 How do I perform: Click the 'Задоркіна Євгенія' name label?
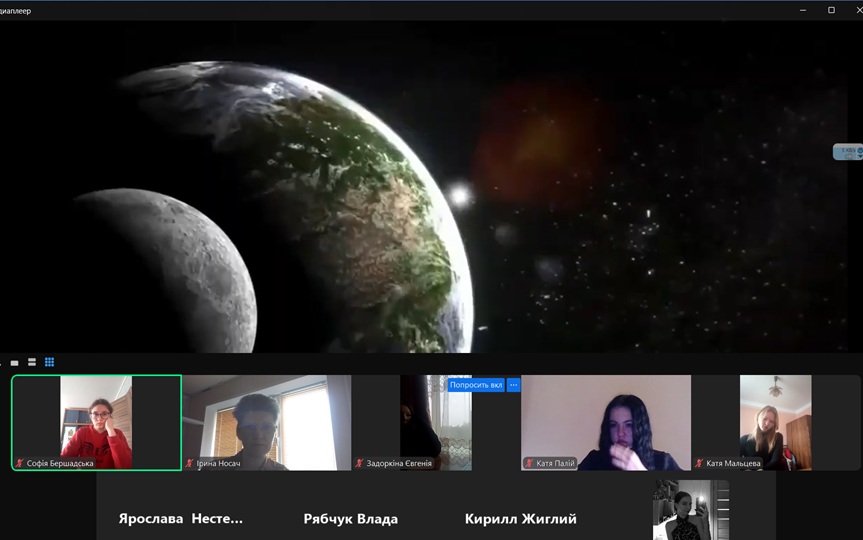(399, 463)
